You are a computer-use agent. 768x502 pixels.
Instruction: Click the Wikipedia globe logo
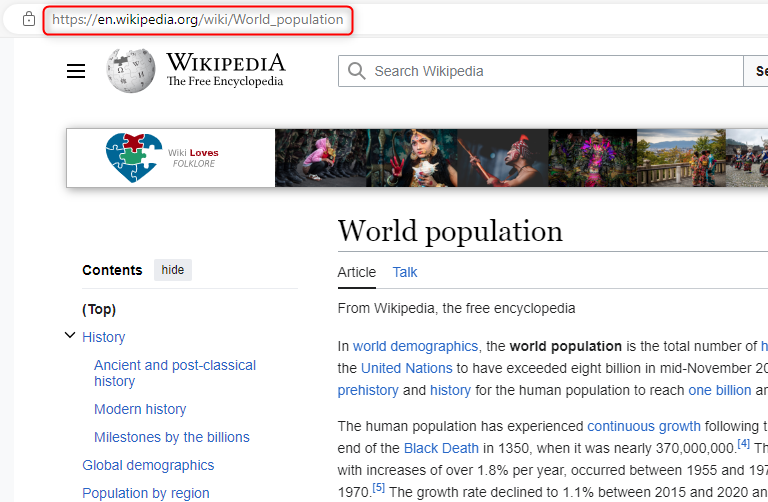(131, 71)
